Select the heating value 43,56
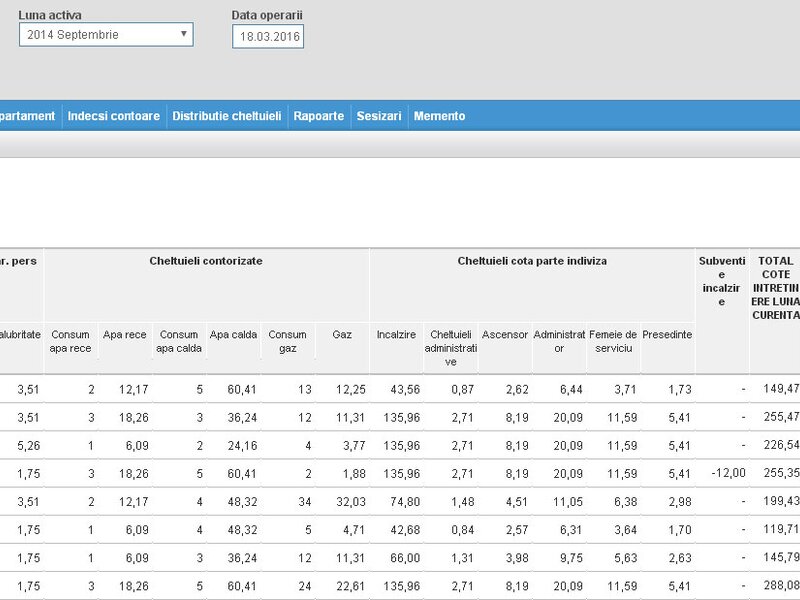Screen dimensions: 800x600 [x=405, y=390]
